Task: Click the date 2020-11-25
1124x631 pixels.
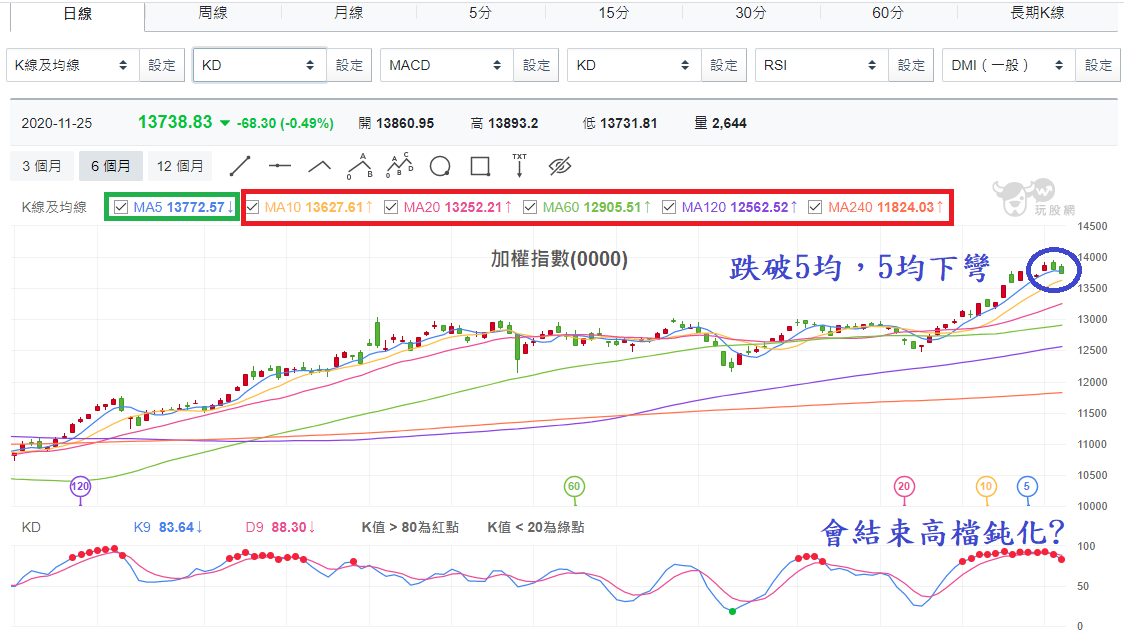Action: 57,123
